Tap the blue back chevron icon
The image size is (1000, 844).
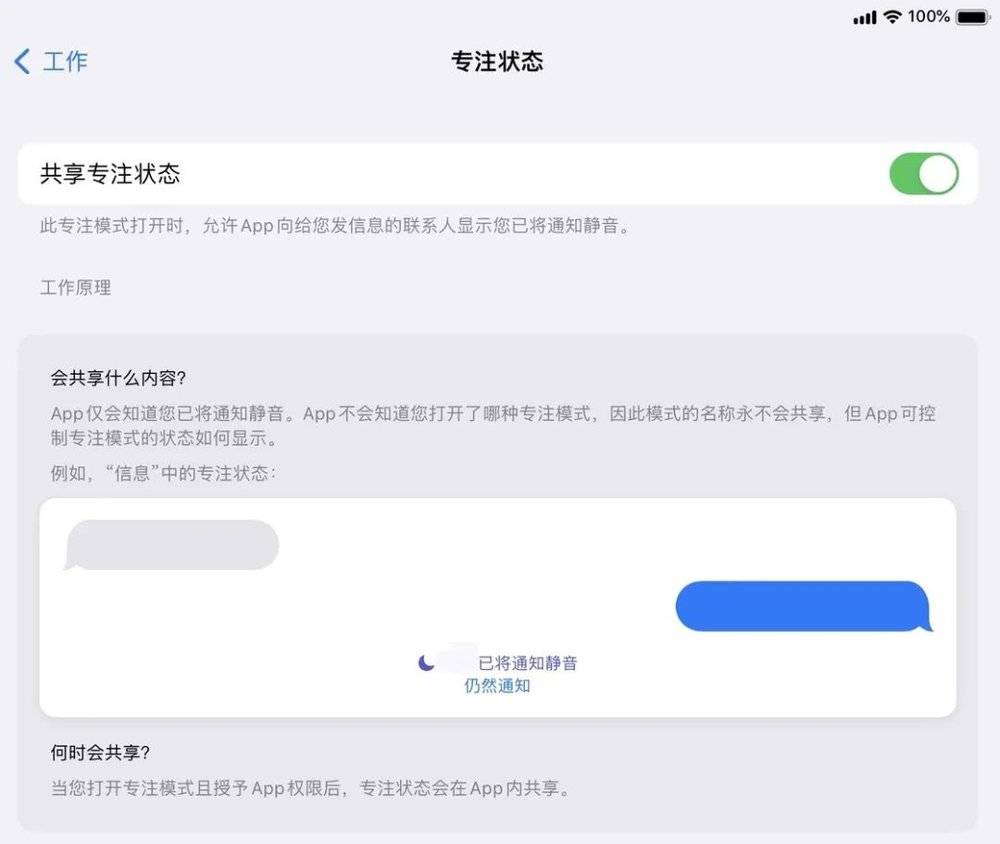point(22,61)
